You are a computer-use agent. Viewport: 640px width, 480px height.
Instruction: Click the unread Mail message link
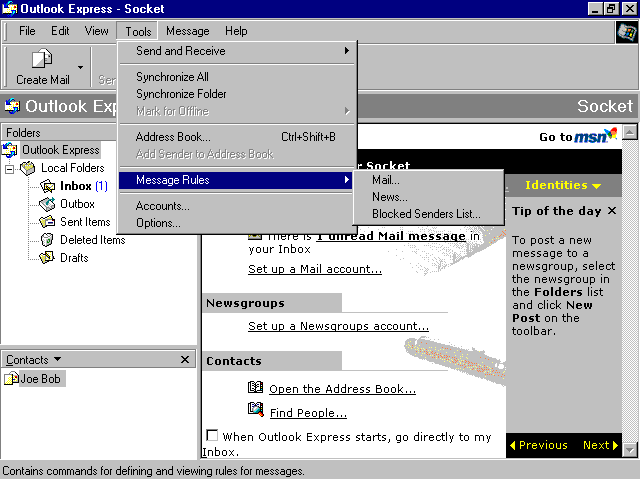[391, 236]
